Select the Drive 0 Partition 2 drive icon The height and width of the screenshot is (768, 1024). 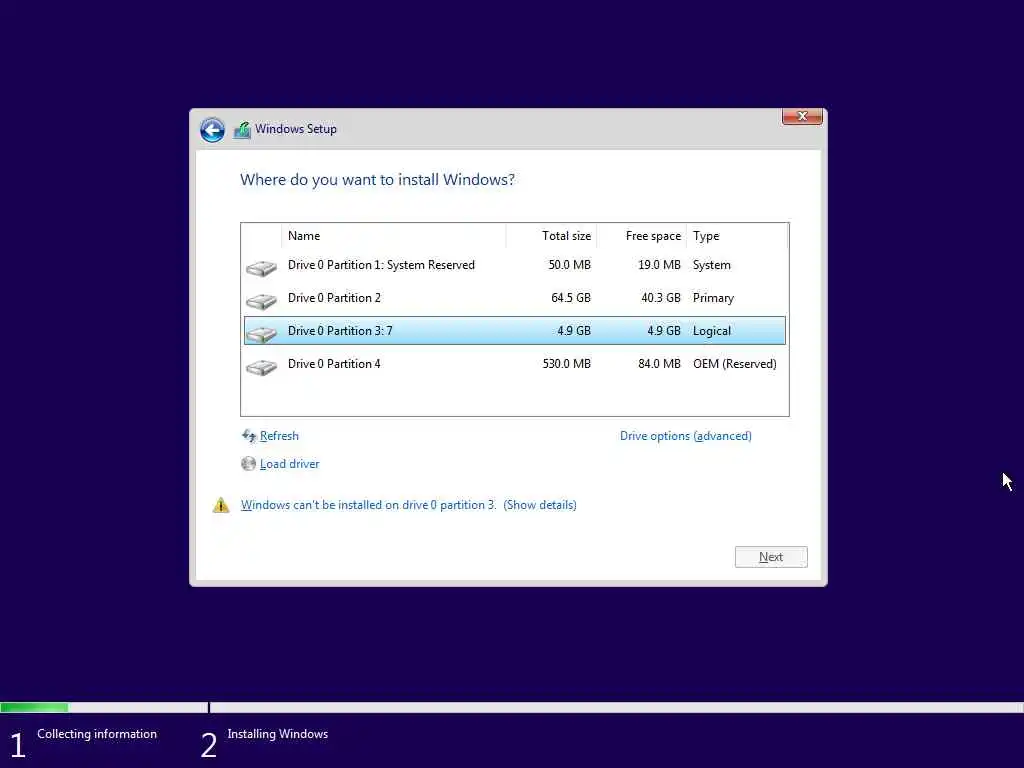(261, 300)
